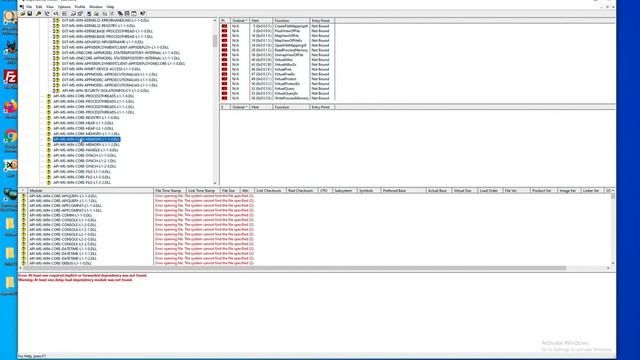The image size is (640, 360).
Task: Click the Function column header in the upper function list
Action: click(291, 20)
